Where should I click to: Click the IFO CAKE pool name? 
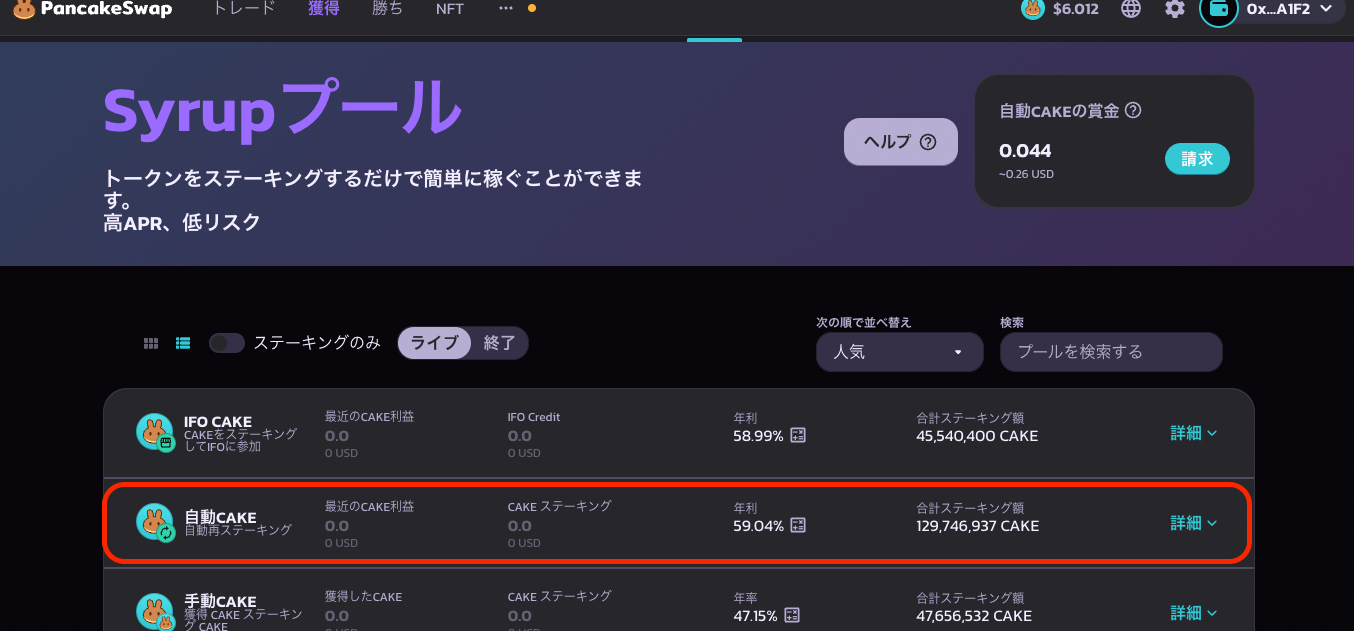click(x=218, y=422)
